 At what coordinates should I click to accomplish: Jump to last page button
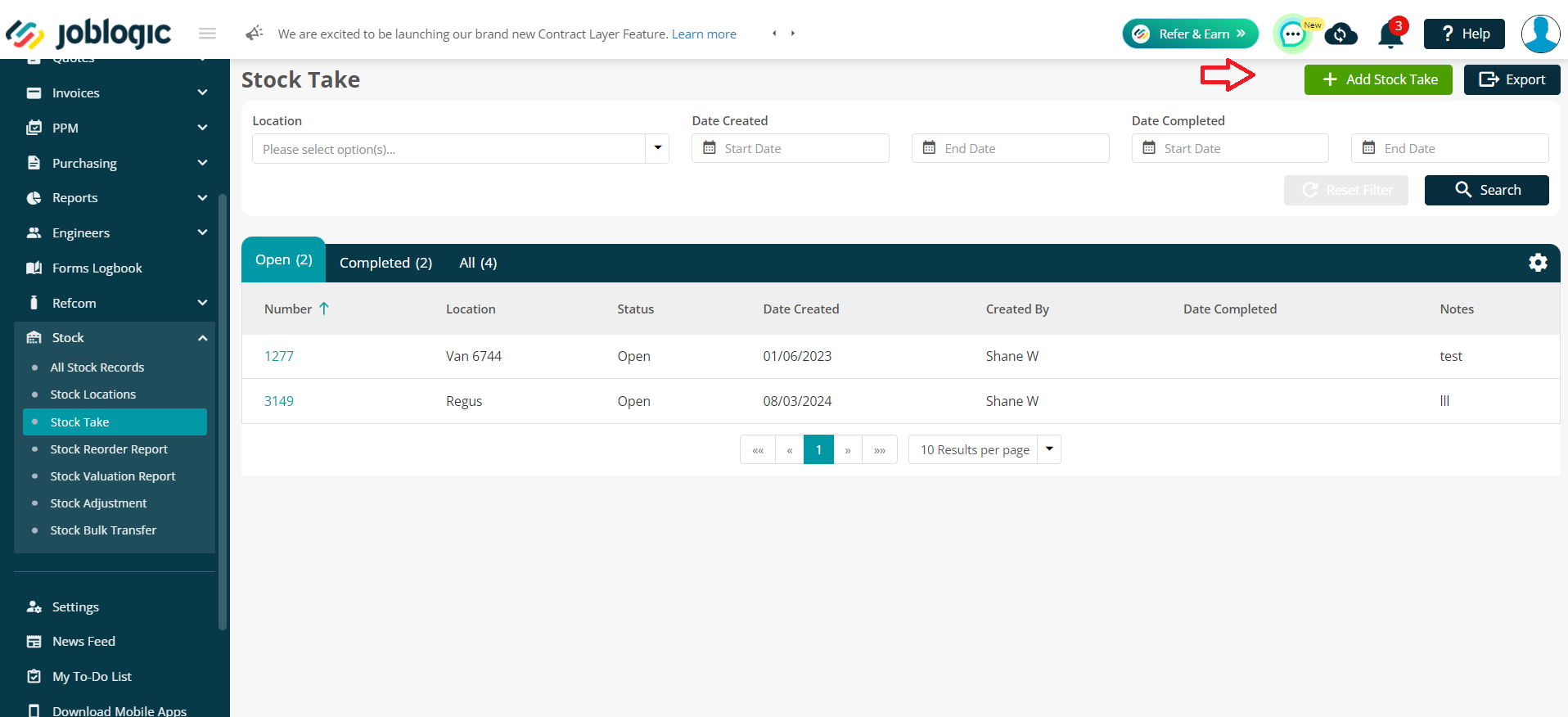pyautogui.click(x=880, y=449)
